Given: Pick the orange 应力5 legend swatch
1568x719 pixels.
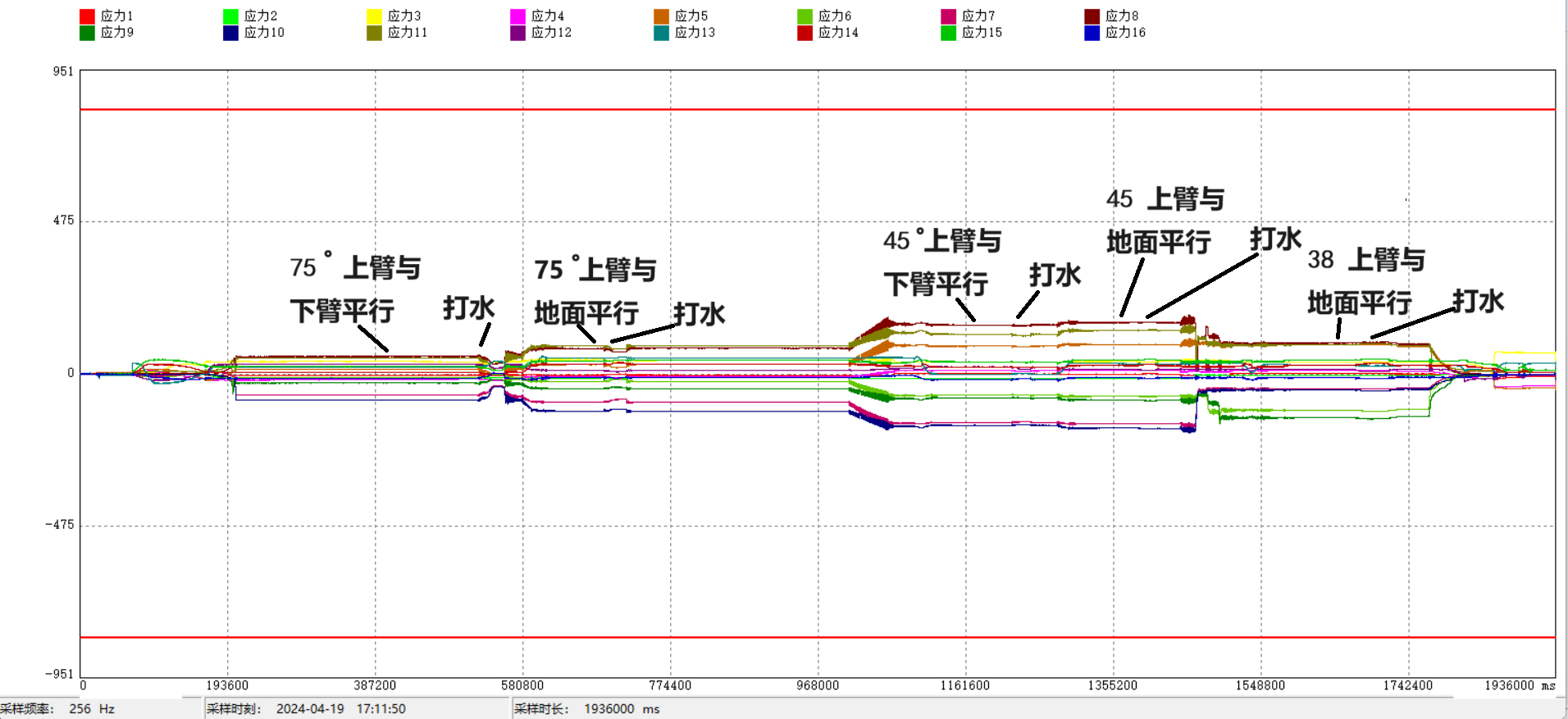Looking at the screenshot, I should point(661,16).
